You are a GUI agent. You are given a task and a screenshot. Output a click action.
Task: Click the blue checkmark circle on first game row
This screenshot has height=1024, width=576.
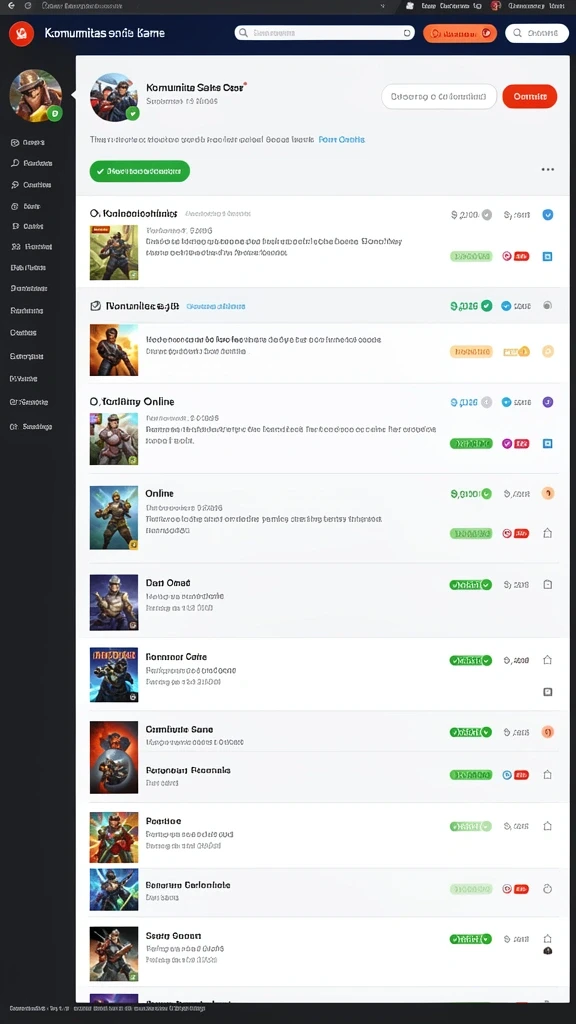click(548, 214)
